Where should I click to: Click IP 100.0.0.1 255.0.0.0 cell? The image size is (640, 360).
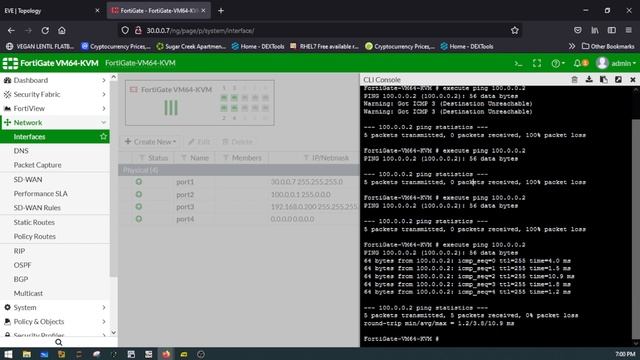(x=301, y=195)
